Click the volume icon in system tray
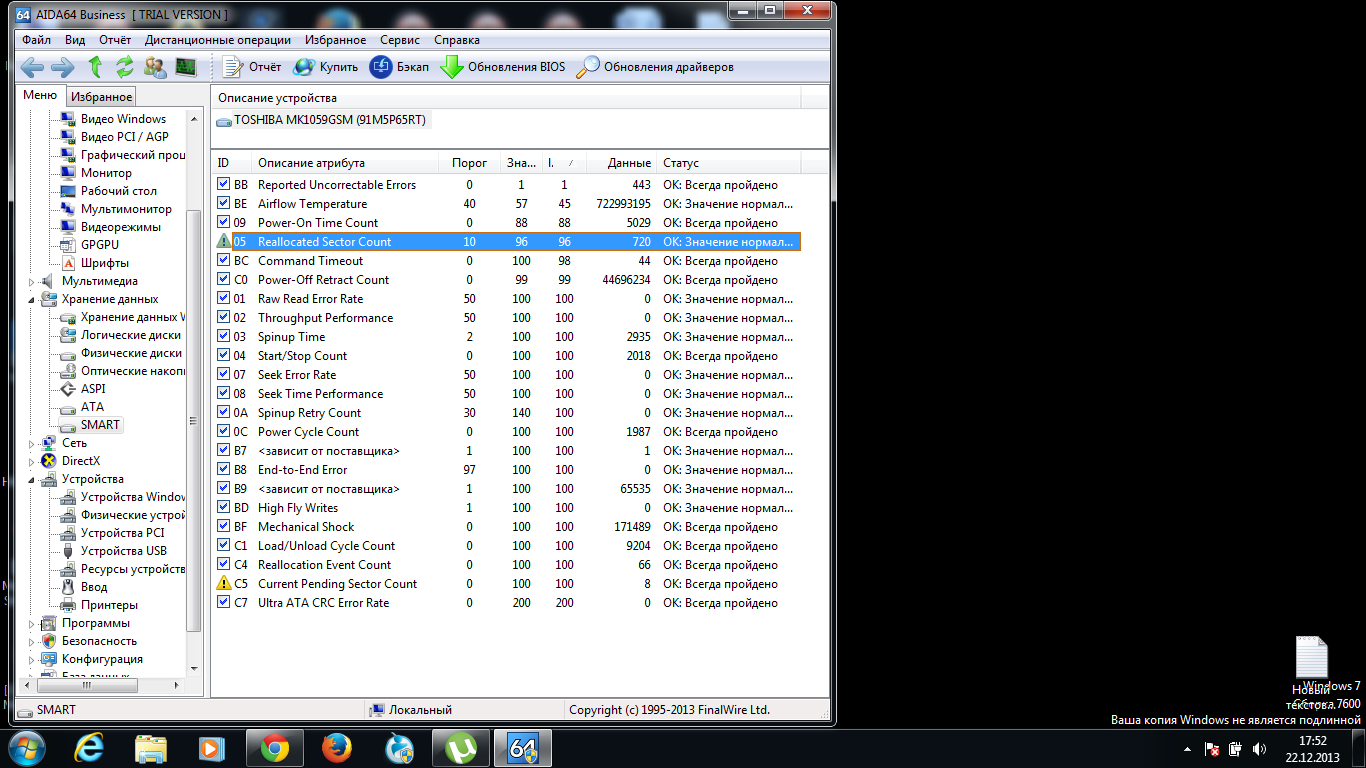 pyautogui.click(x=1260, y=748)
